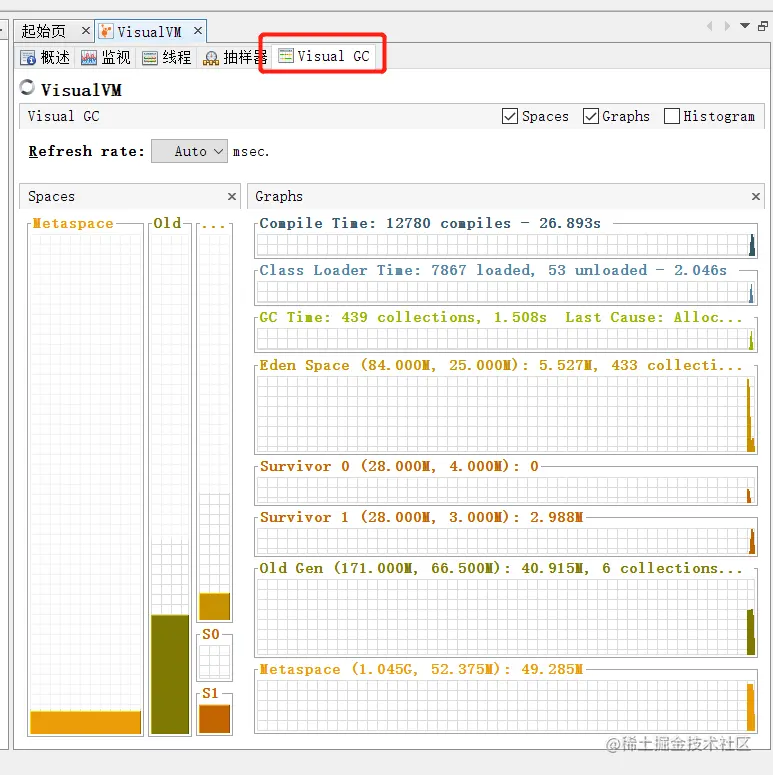Close the Graphs panel
Viewport: 773px width, 775px height.
756,197
